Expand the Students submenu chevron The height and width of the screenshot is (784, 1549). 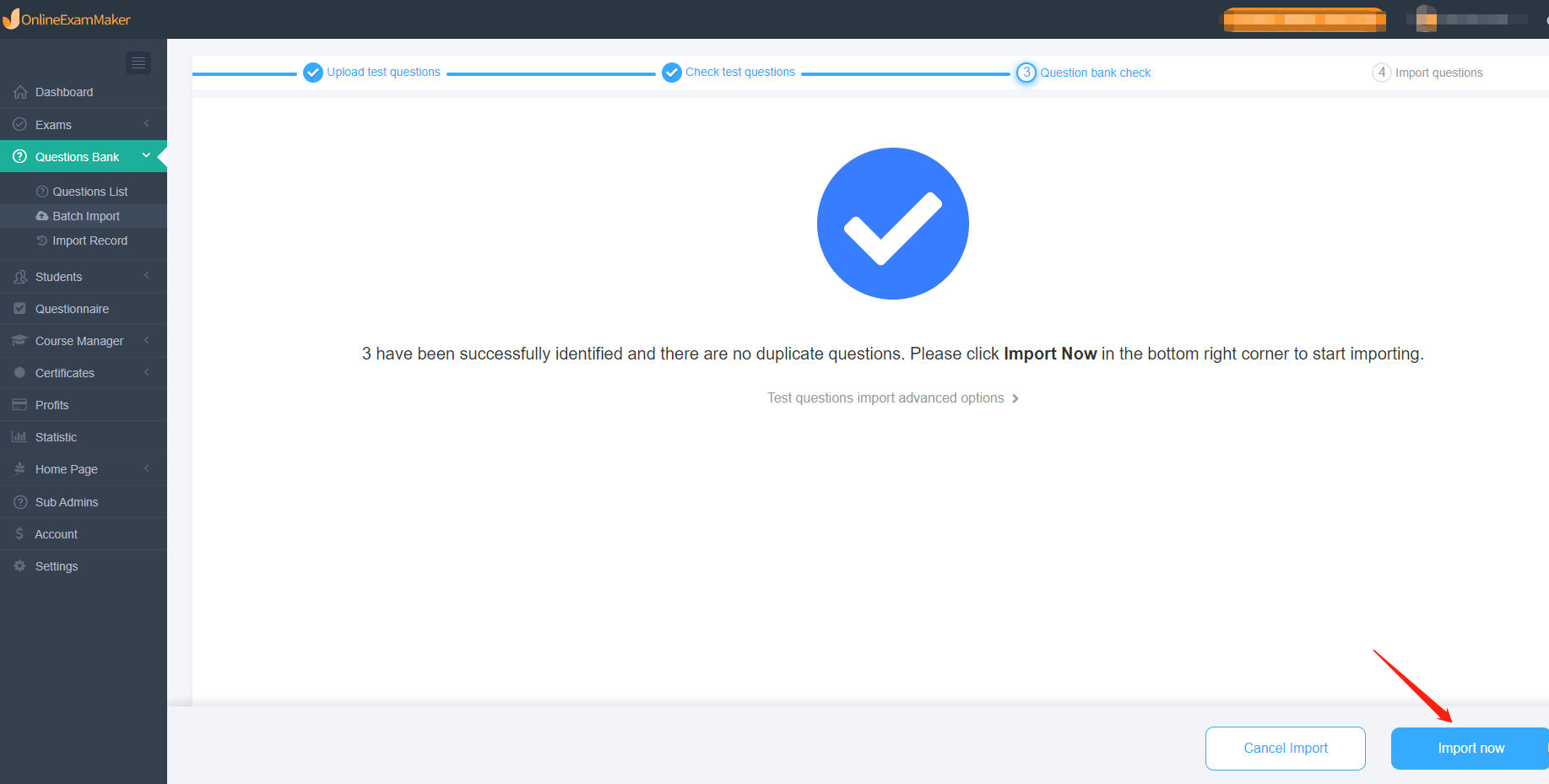click(147, 276)
